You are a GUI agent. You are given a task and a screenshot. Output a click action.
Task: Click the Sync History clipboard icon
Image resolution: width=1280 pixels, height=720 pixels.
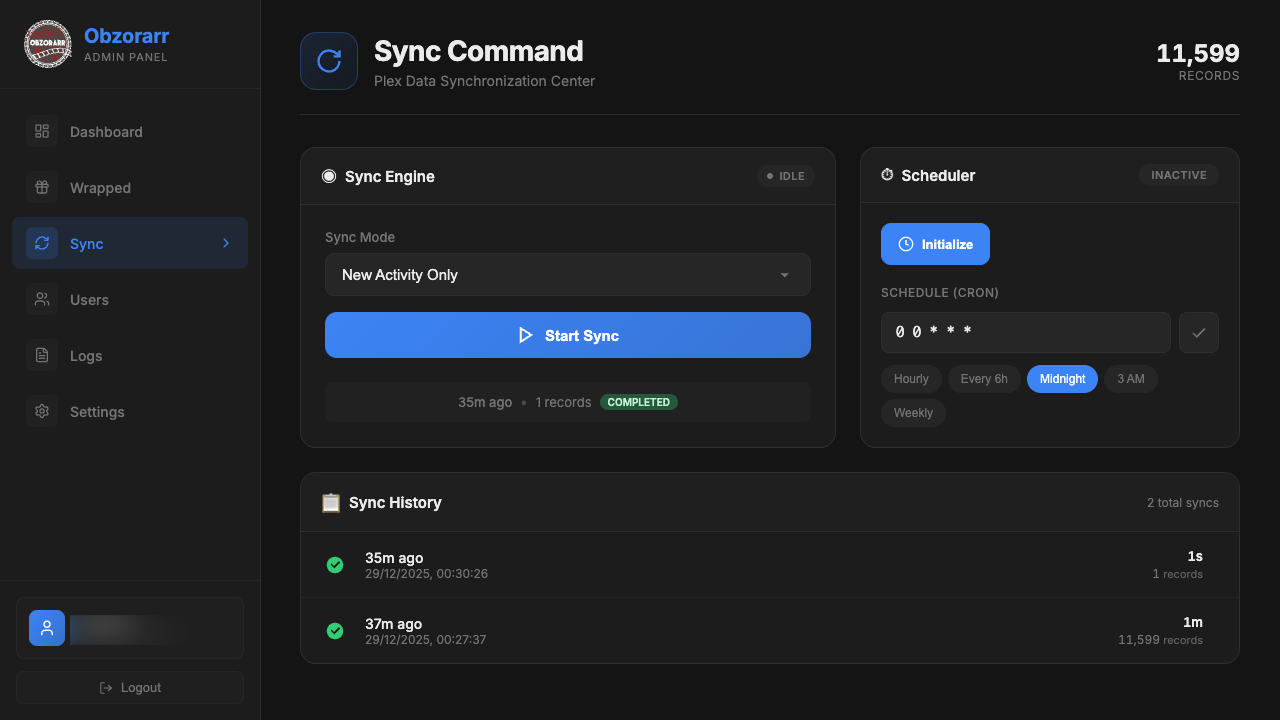[331, 502]
